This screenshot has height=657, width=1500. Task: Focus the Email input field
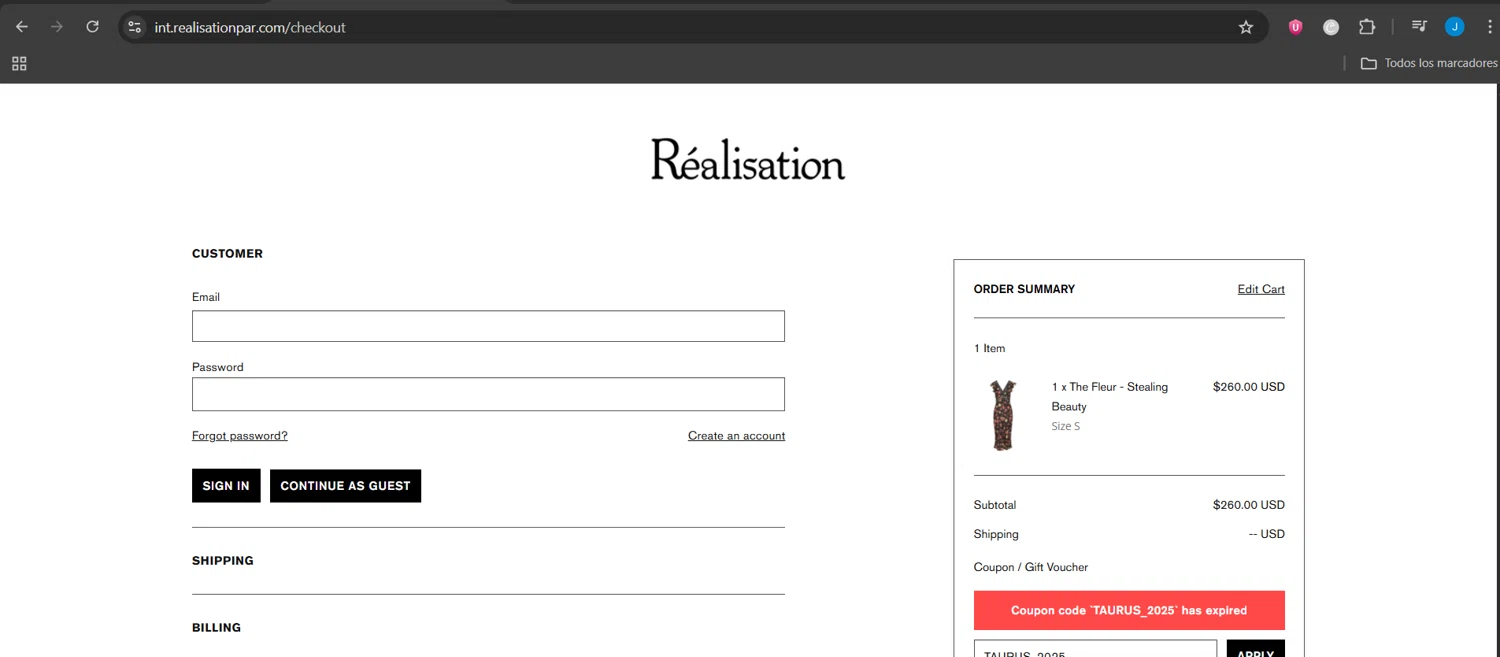[488, 326]
